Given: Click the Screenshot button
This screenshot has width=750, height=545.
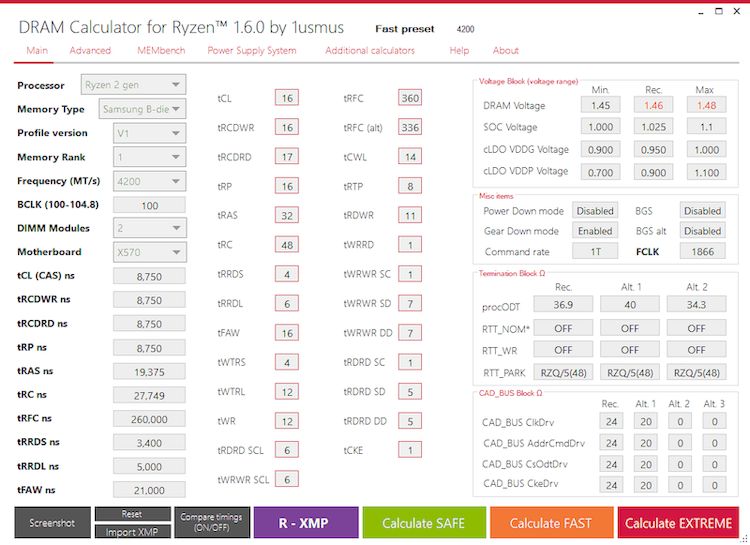Looking at the screenshot, I should pos(52,523).
